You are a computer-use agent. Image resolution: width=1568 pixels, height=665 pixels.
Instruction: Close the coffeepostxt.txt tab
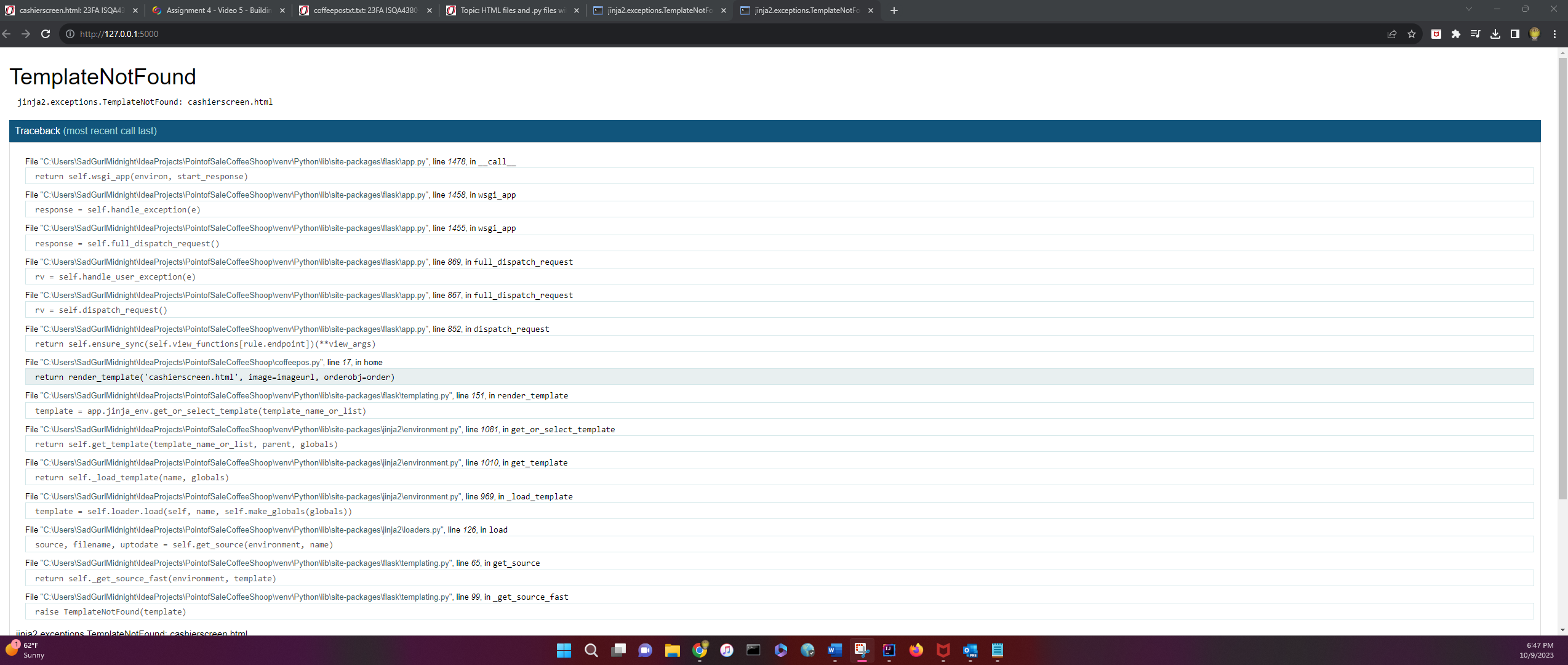click(x=430, y=10)
